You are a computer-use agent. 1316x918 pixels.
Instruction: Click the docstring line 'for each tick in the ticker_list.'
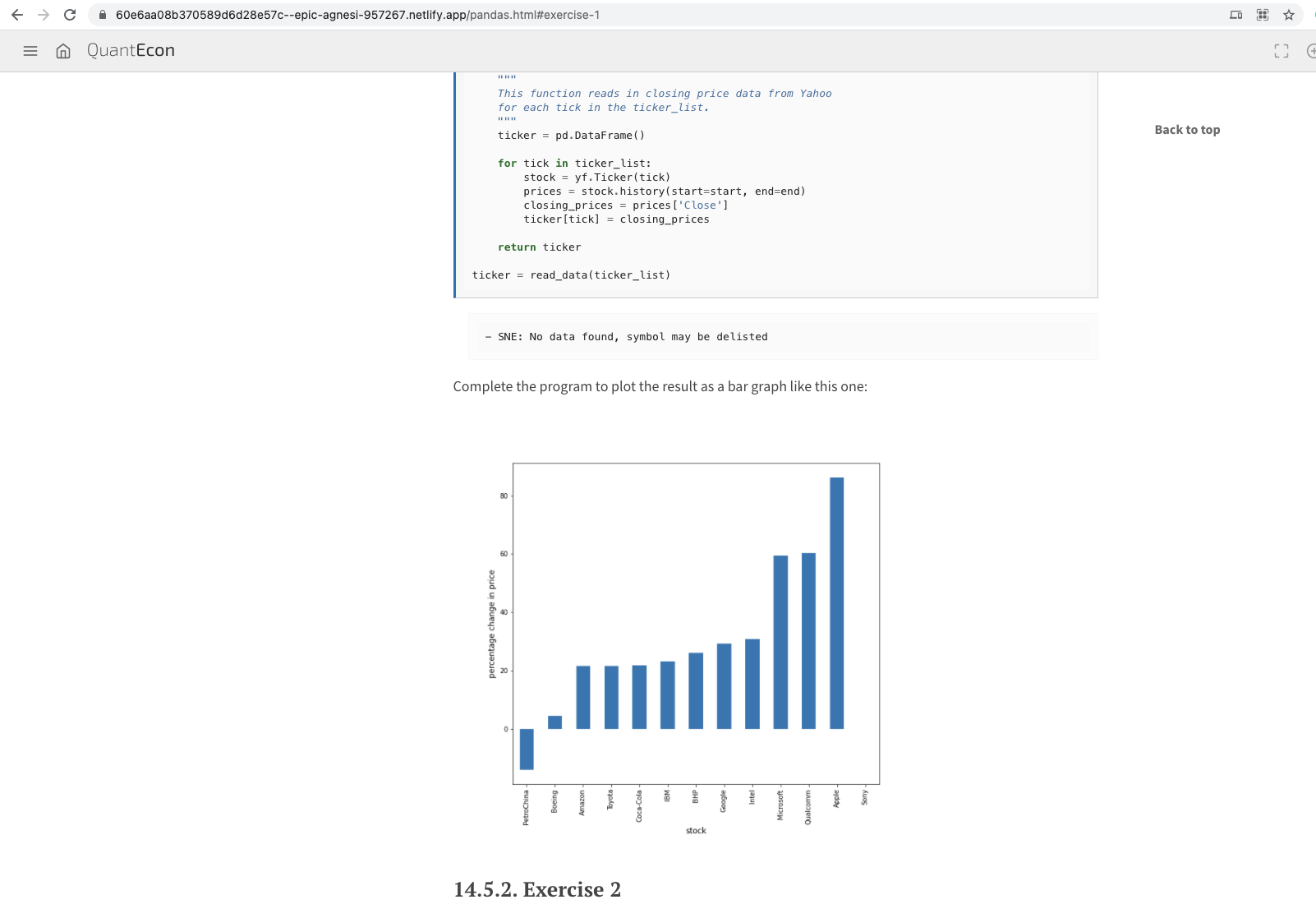pos(603,108)
